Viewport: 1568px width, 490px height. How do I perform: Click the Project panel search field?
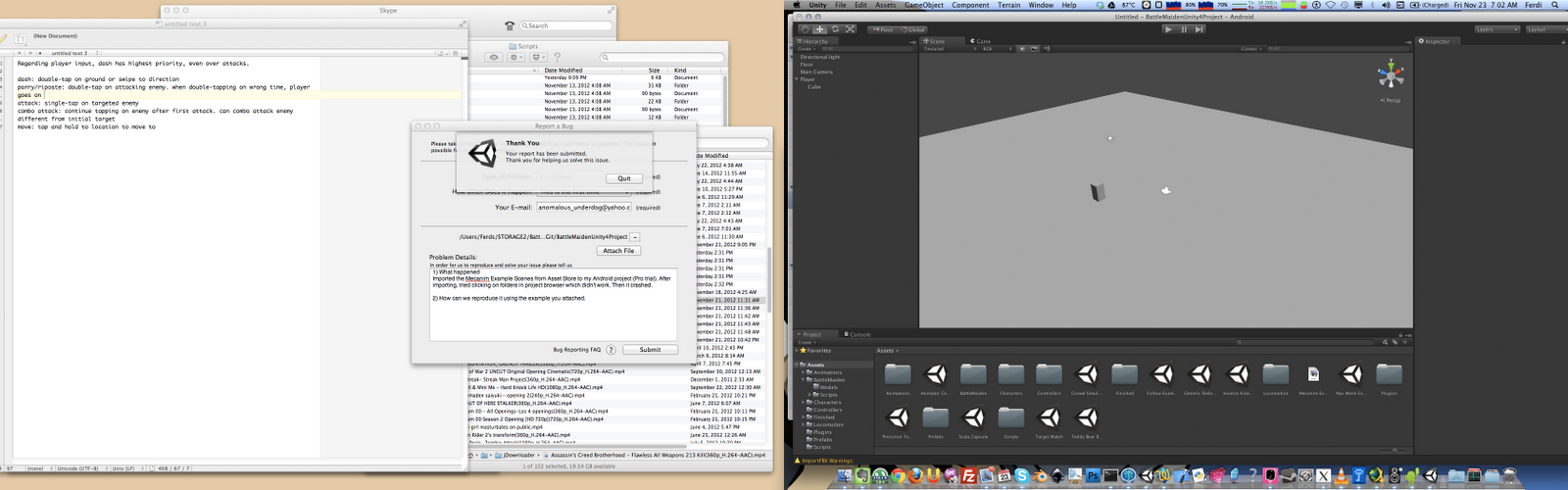coord(1306,342)
